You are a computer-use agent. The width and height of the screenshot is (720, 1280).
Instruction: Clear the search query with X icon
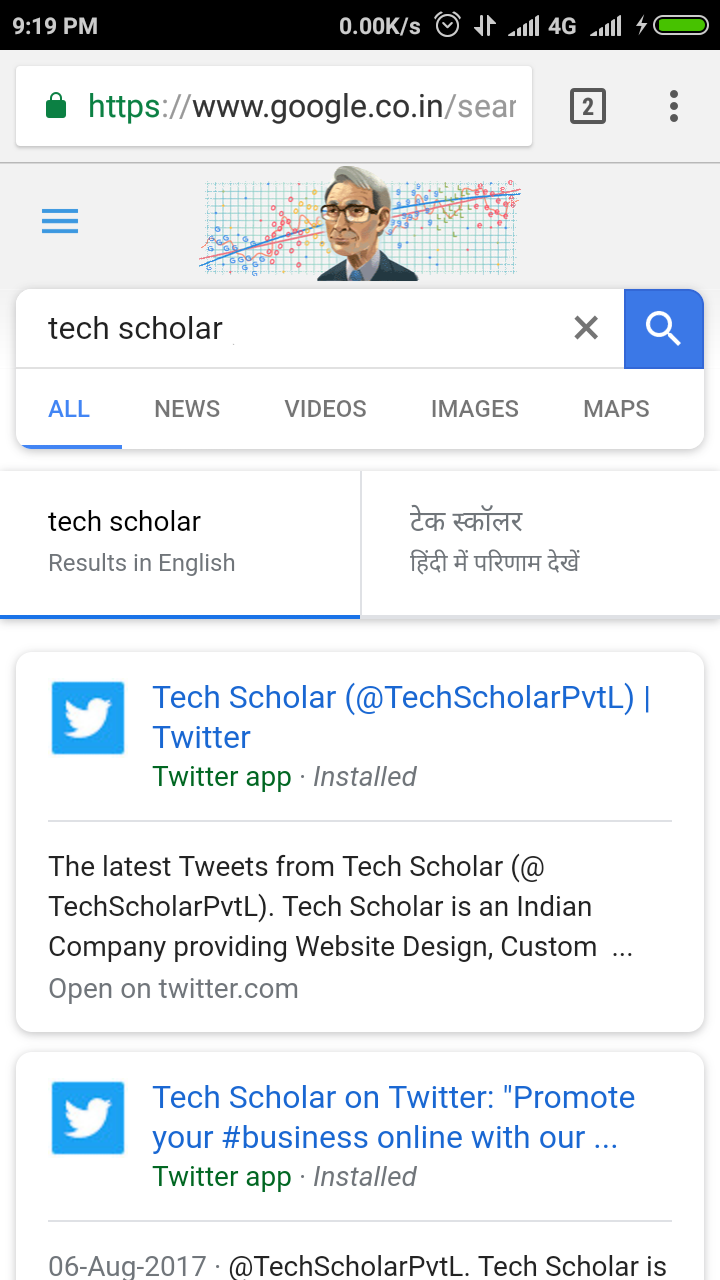coord(586,328)
